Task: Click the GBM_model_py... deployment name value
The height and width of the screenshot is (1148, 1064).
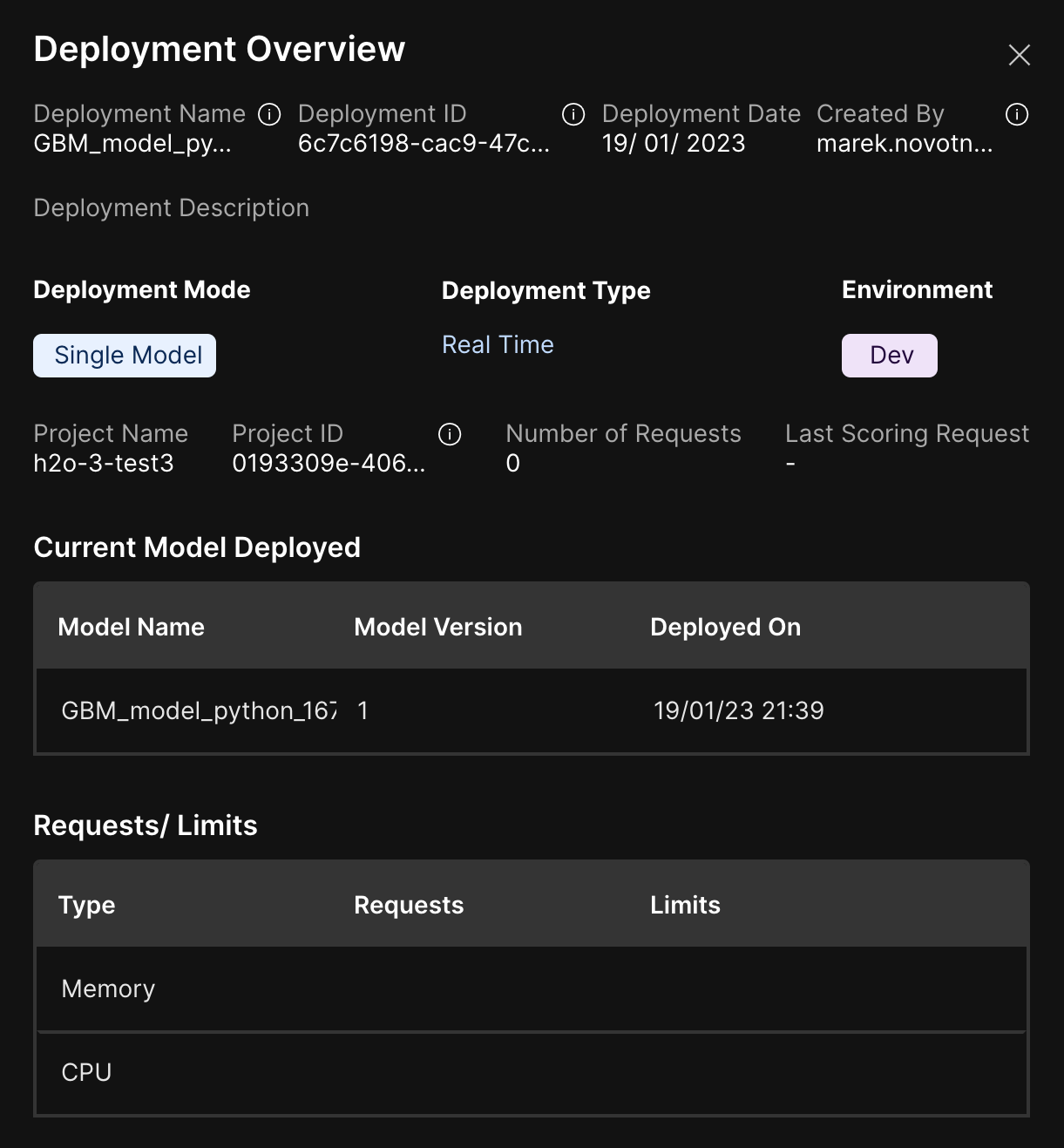Action: tap(132, 144)
